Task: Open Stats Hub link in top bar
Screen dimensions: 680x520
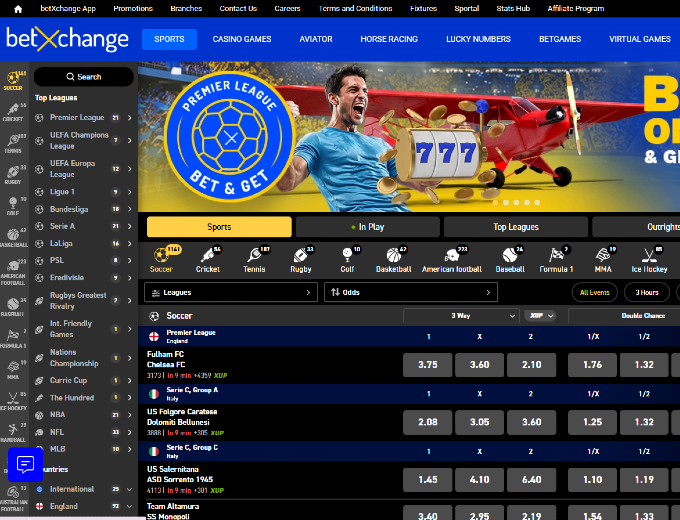Action: [513, 9]
